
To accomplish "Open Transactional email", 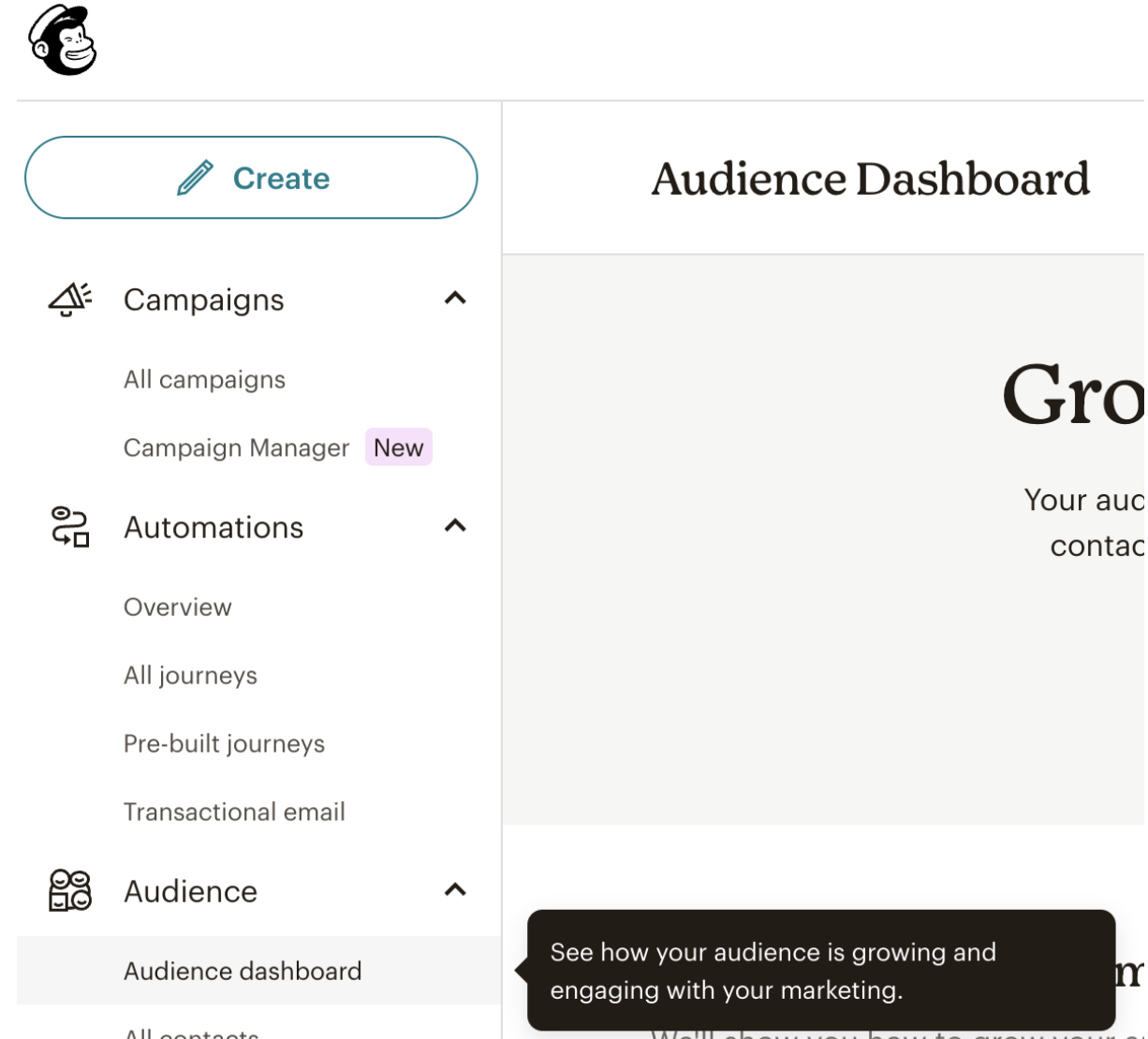I will tap(234, 812).
